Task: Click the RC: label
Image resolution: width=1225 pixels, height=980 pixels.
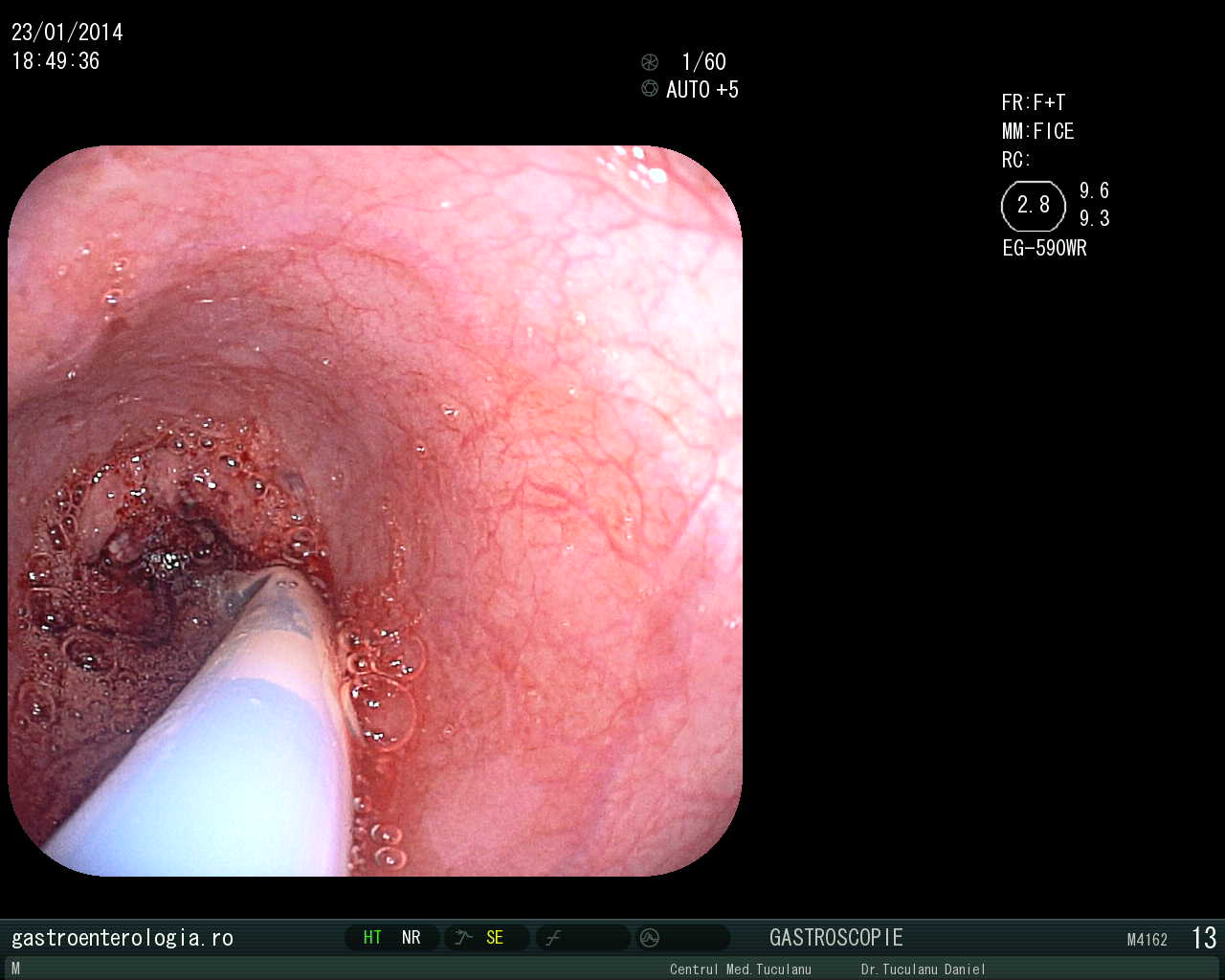Action: (1016, 160)
